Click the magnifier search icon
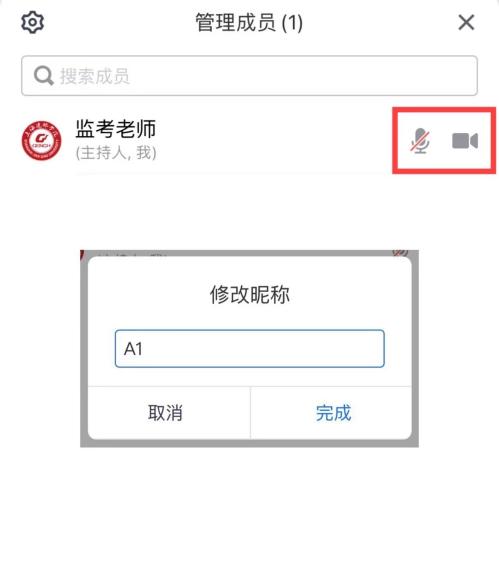Image resolution: width=499 pixels, height=584 pixels. coord(44,76)
